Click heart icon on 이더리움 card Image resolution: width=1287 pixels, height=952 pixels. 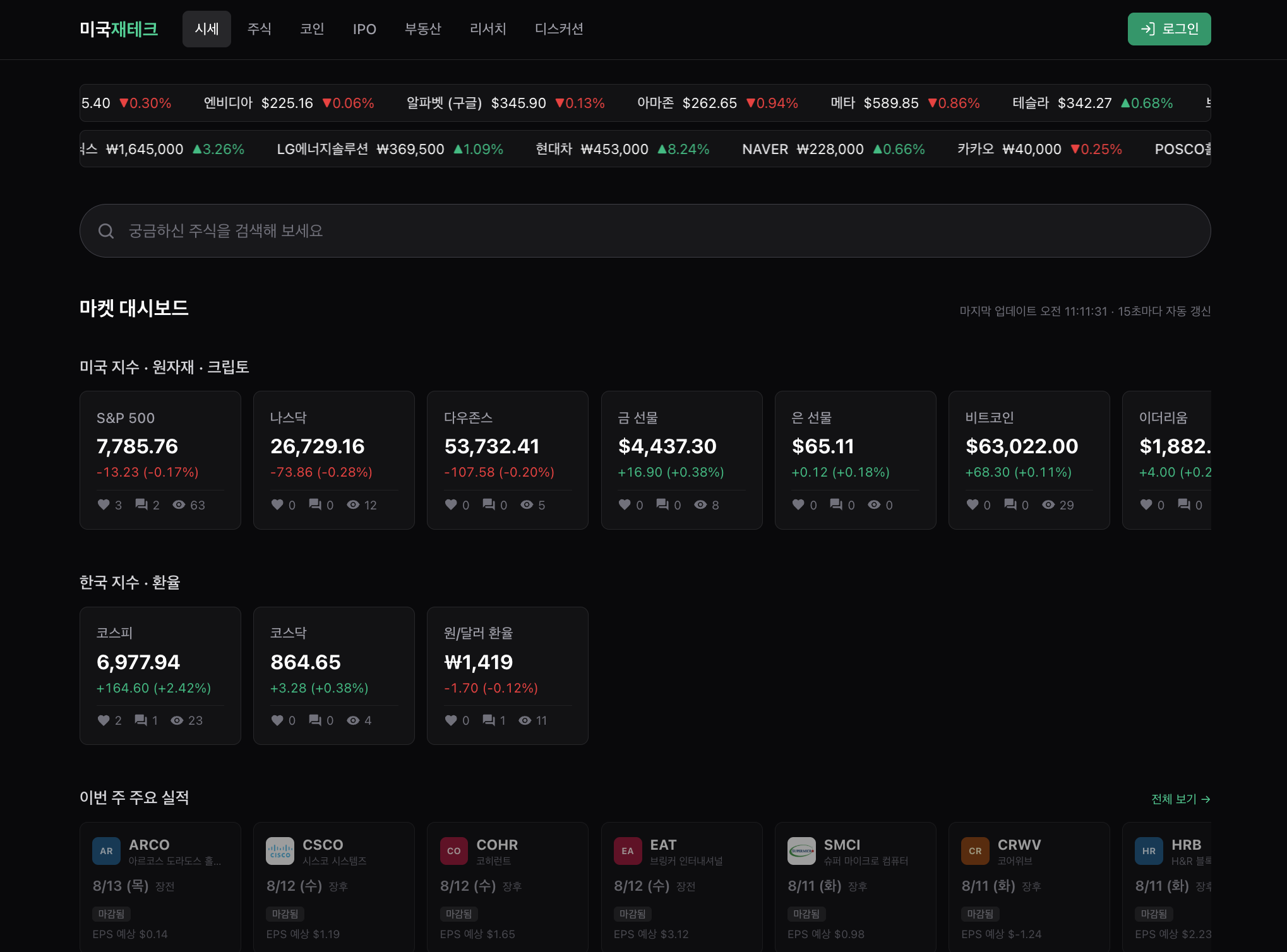(x=1146, y=504)
